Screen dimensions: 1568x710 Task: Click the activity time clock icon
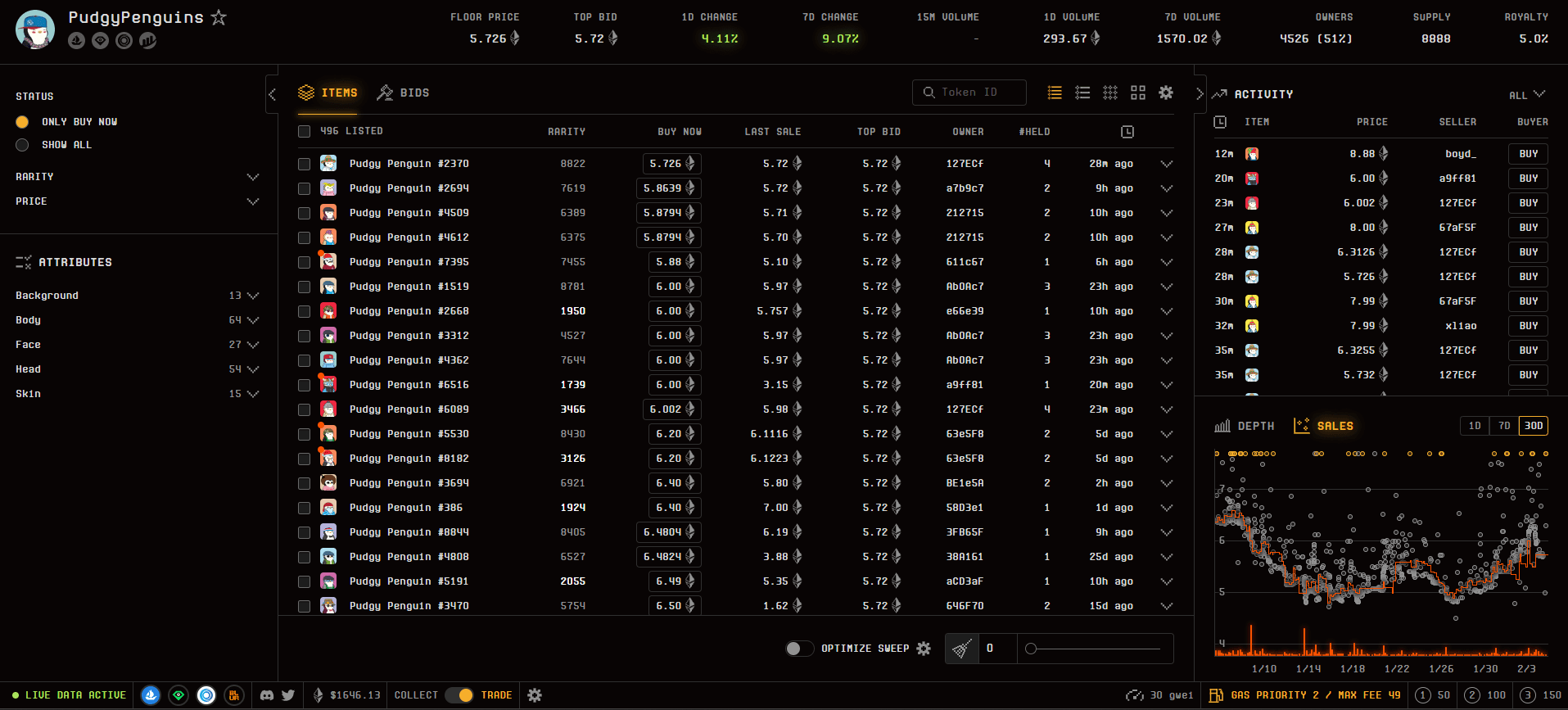[1220, 122]
